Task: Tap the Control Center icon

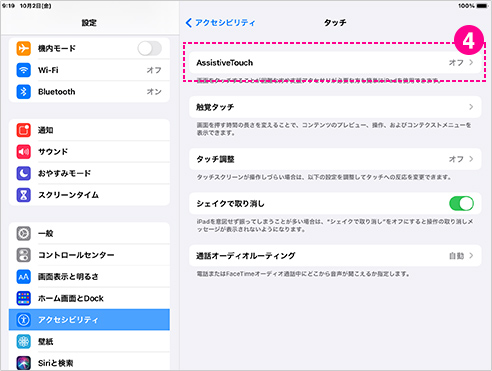Action: tap(24, 255)
